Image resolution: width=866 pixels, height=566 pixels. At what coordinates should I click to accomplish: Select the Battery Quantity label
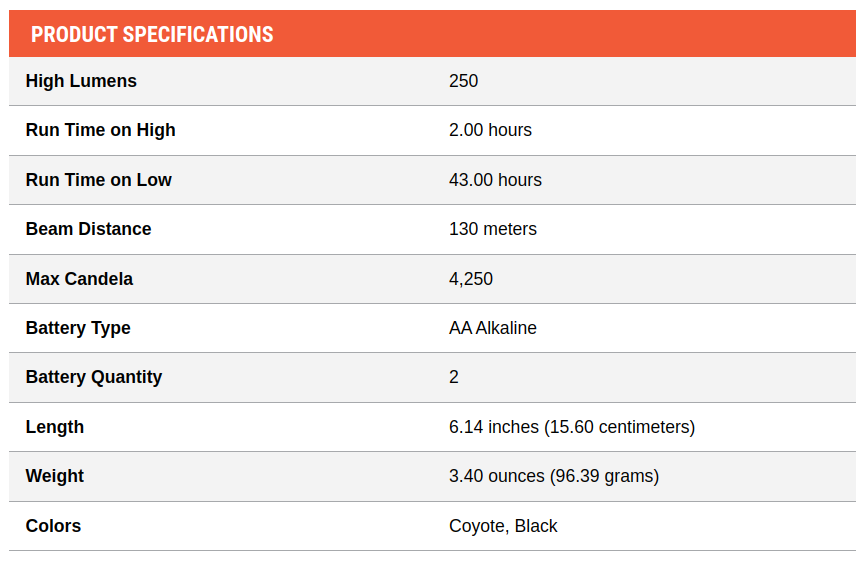[x=94, y=378]
